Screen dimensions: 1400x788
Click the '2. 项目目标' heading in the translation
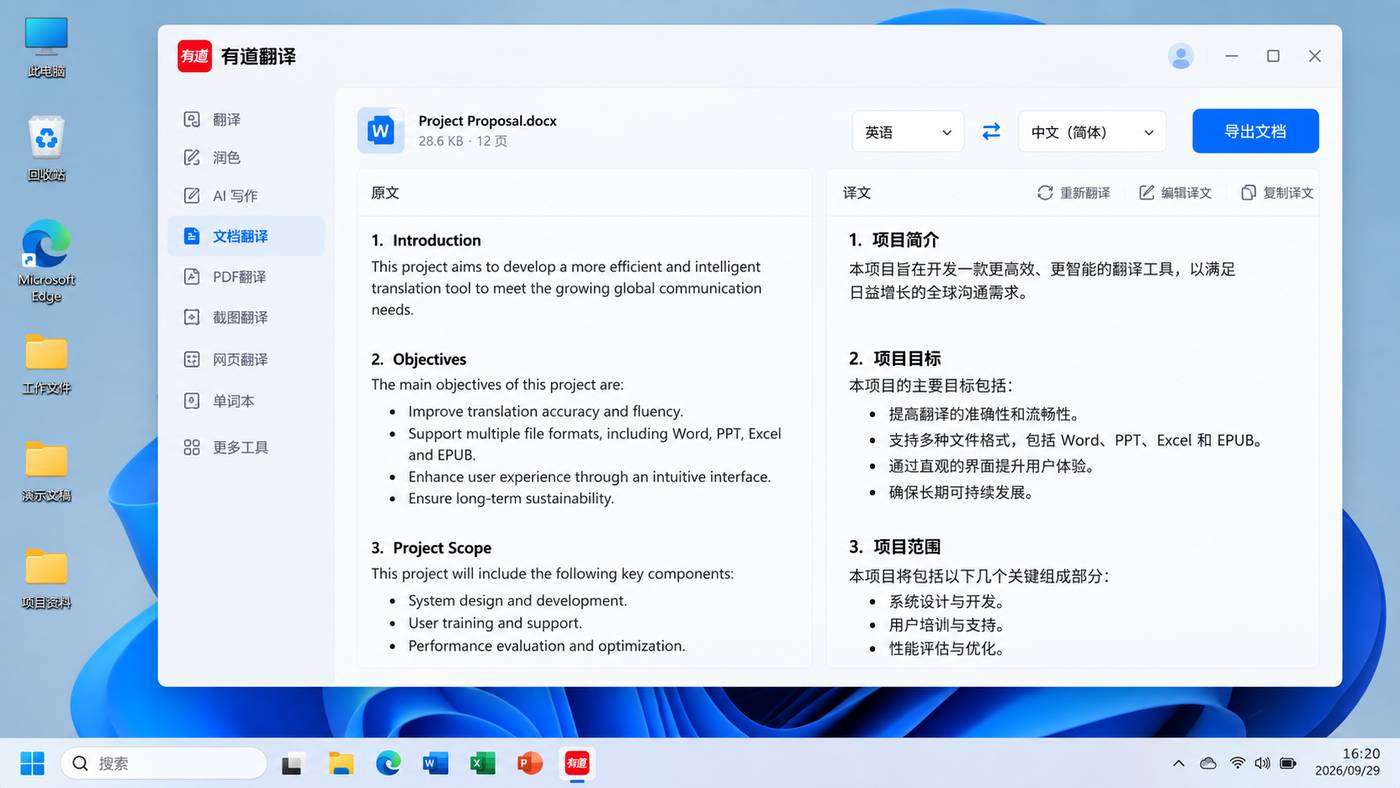tap(895, 358)
